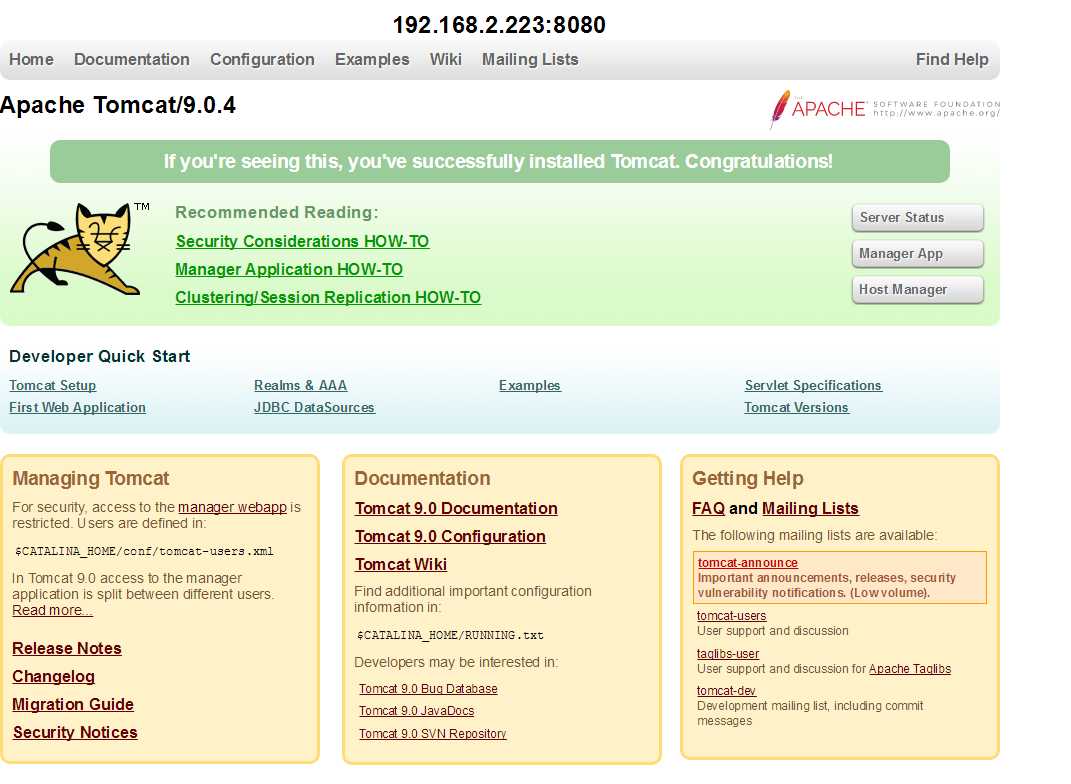Launch the Host Manager button

(x=918, y=290)
